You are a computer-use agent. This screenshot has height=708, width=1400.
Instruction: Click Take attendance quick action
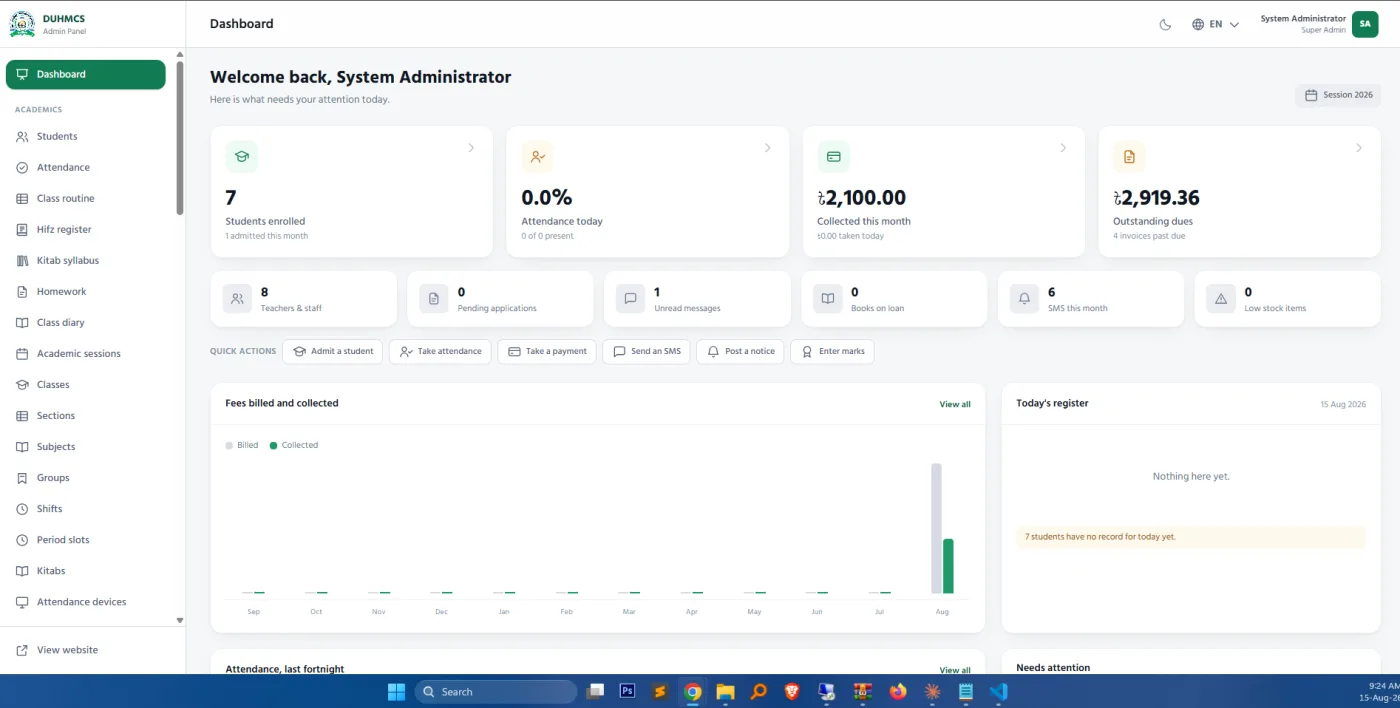pos(440,352)
